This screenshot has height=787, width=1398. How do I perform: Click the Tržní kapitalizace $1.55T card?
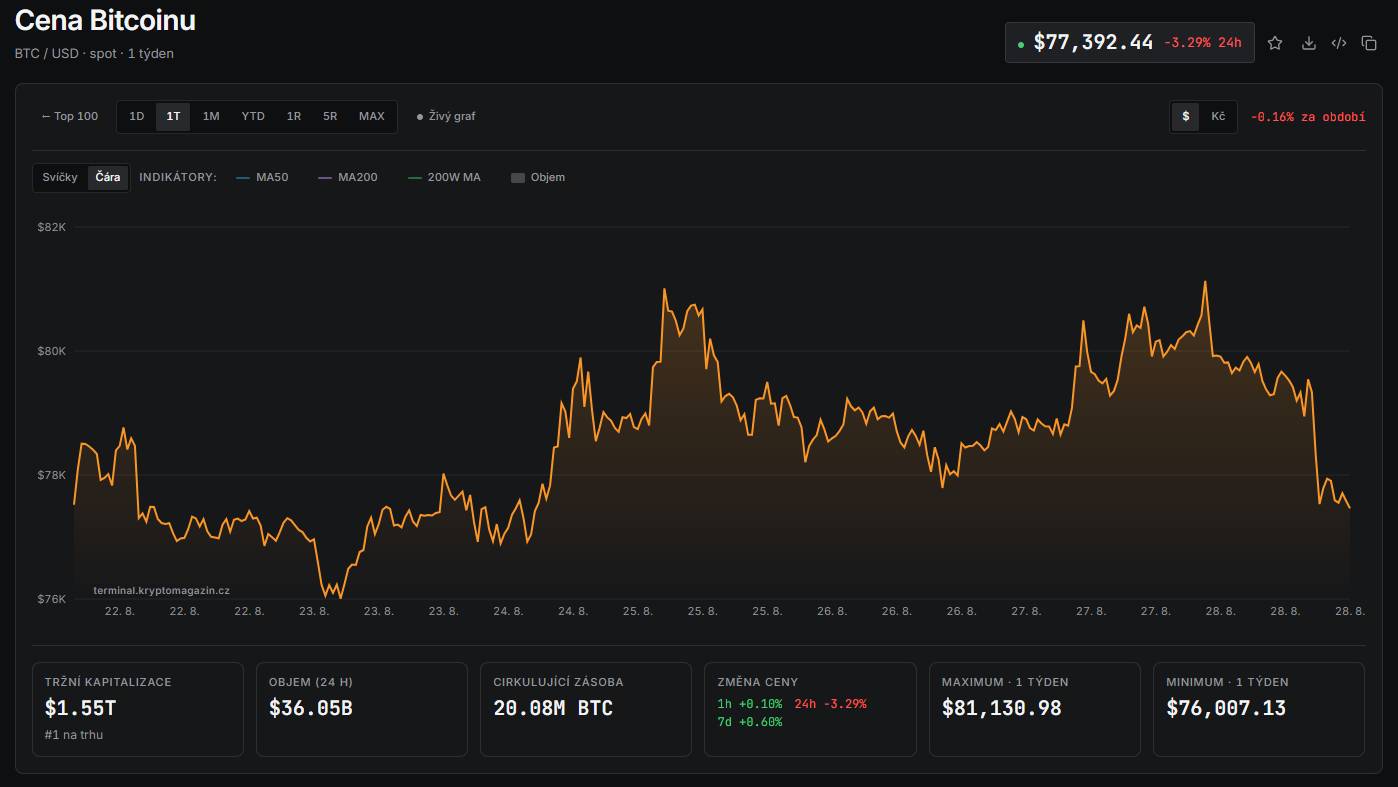pyautogui.click(x=138, y=709)
